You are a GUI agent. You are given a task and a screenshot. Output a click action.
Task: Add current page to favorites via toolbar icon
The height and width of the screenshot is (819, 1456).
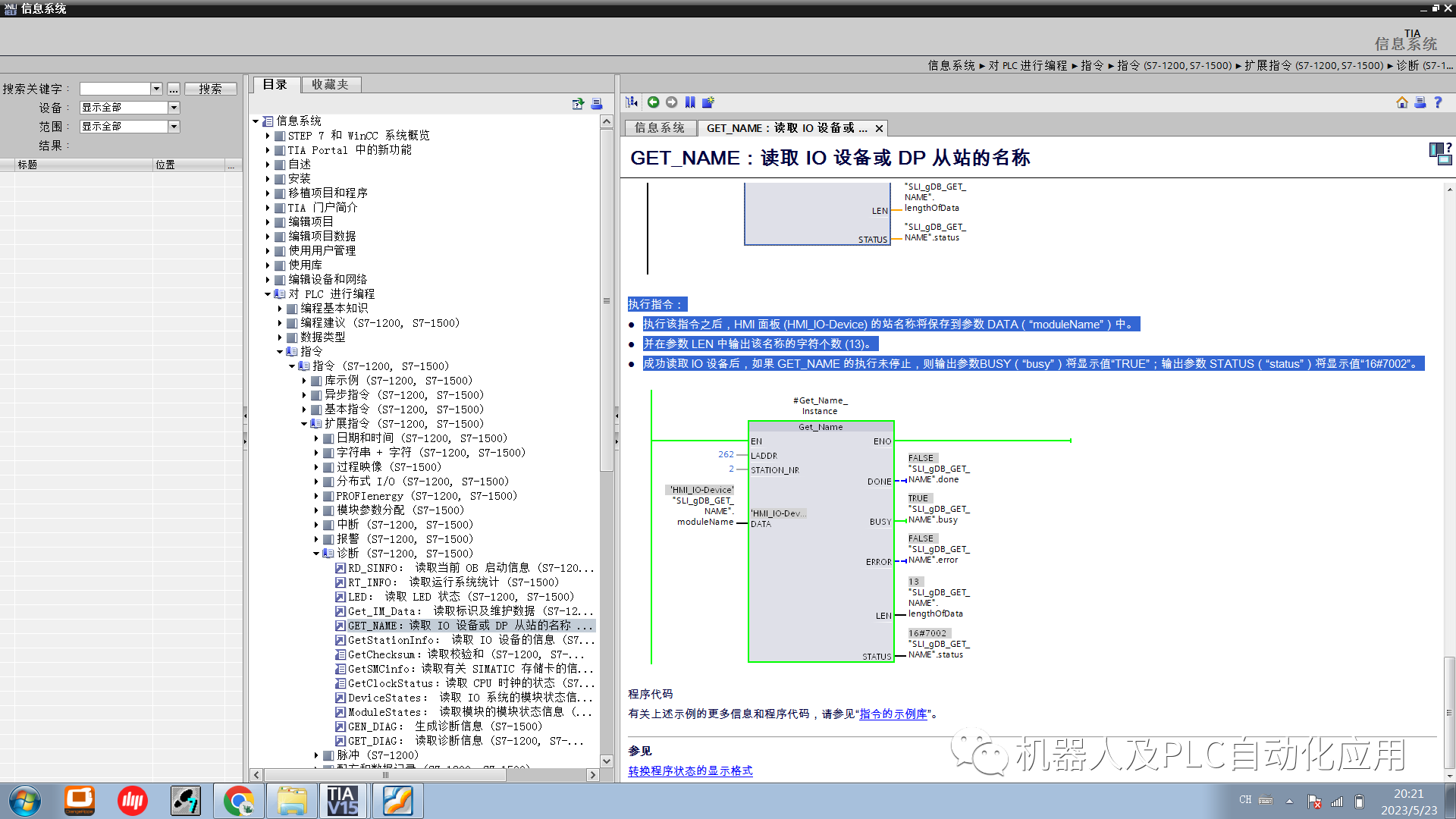[708, 102]
